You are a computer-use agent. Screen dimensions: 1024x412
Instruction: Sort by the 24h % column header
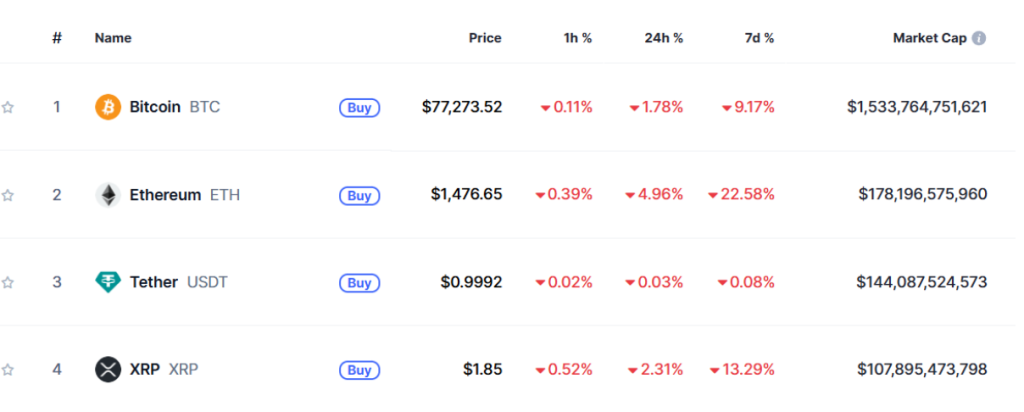tap(664, 38)
